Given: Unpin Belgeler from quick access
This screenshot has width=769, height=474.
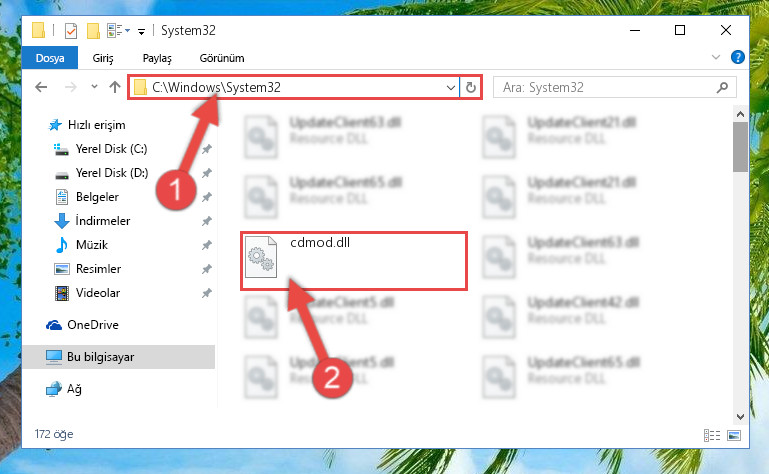Looking at the screenshot, I should tap(206, 197).
